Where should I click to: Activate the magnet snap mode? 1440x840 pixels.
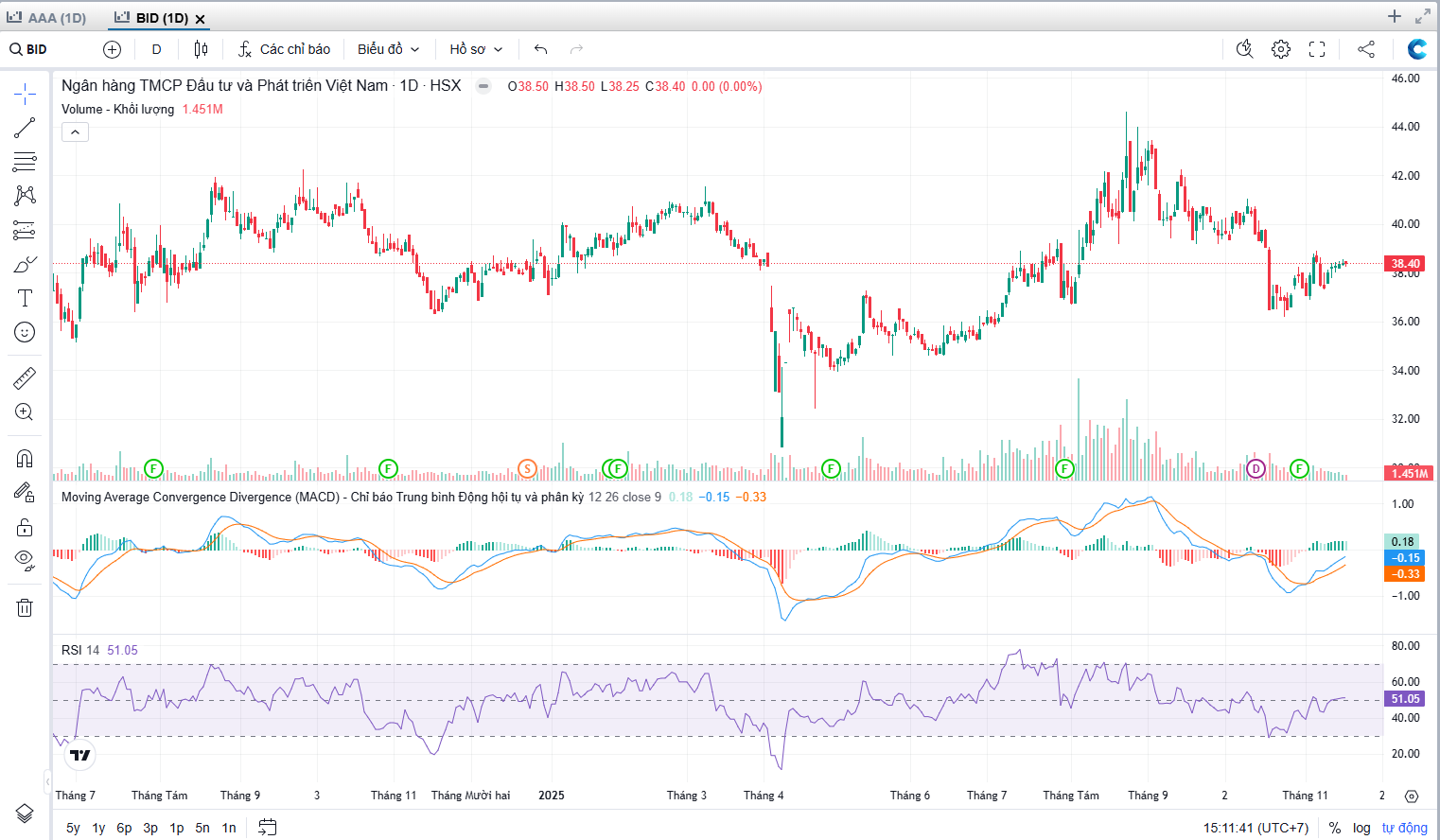pos(25,459)
